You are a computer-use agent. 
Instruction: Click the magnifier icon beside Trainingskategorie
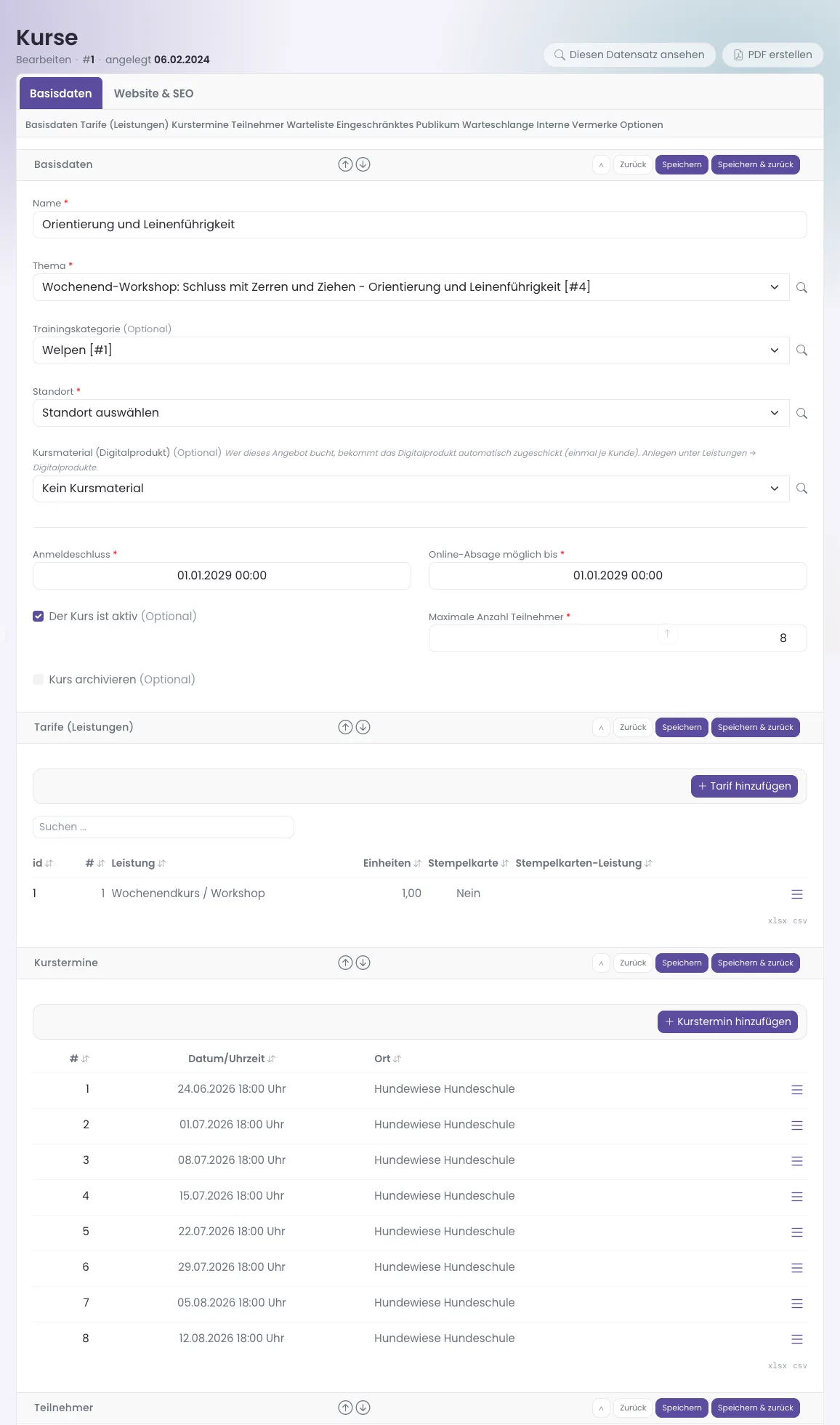coord(801,350)
